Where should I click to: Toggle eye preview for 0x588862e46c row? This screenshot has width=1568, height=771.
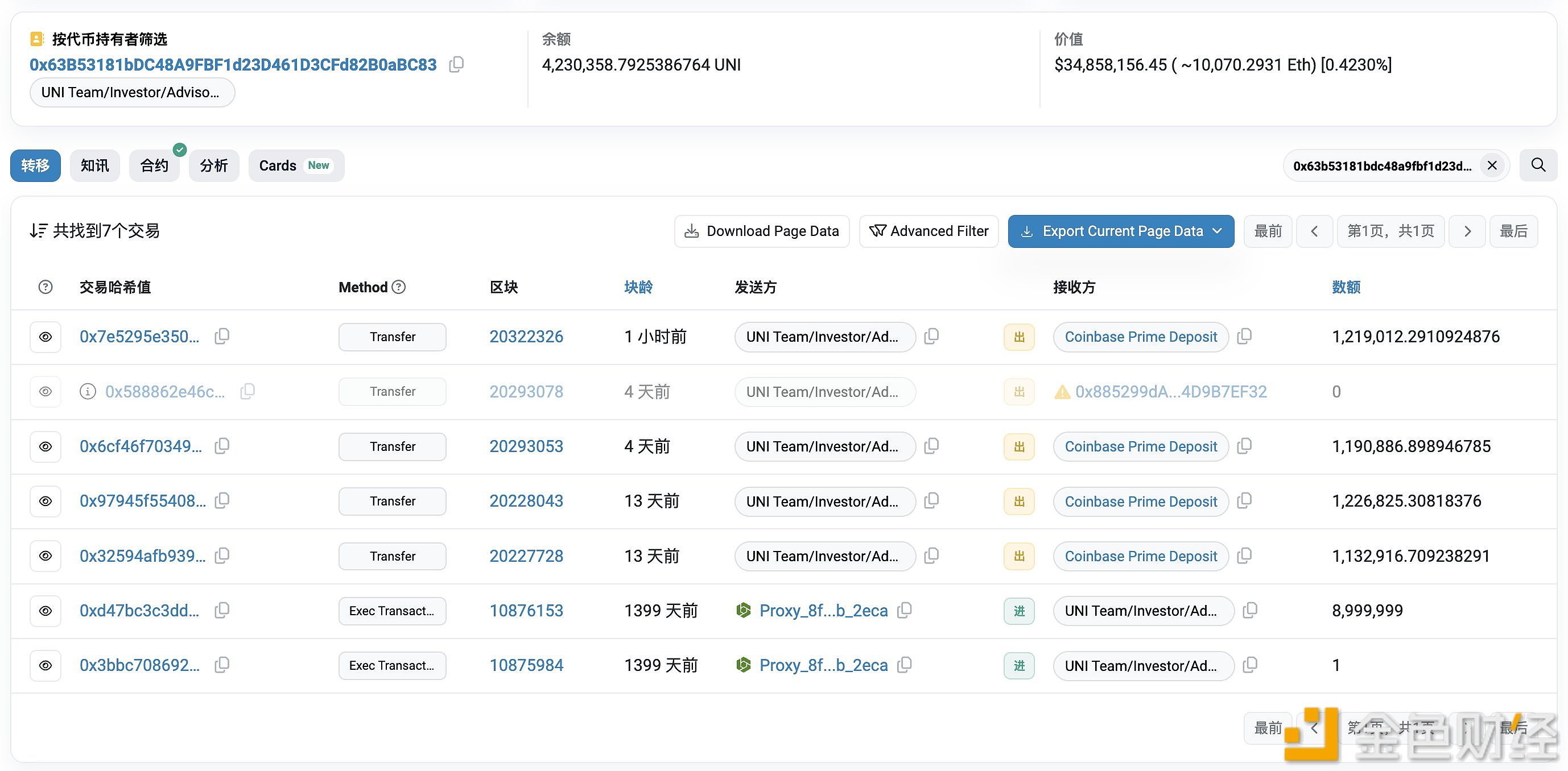(x=46, y=391)
